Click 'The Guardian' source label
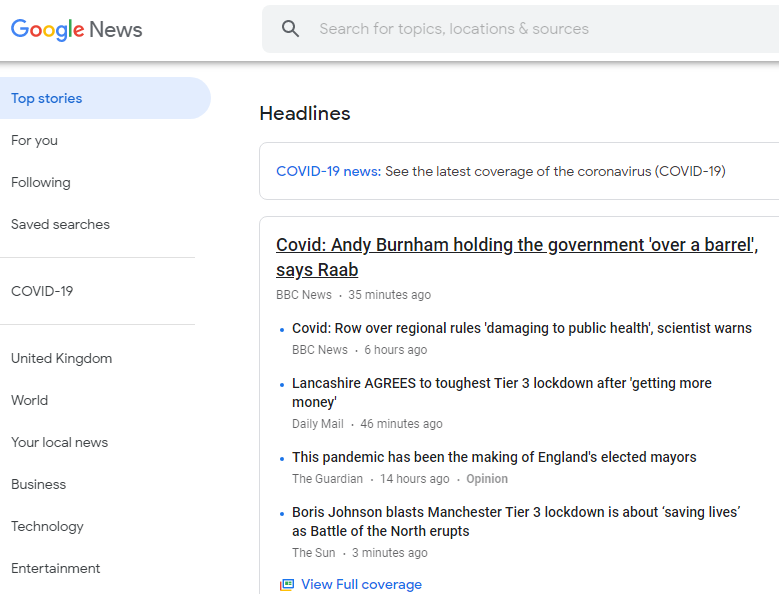Screen dimensions: 779x594 (327, 479)
